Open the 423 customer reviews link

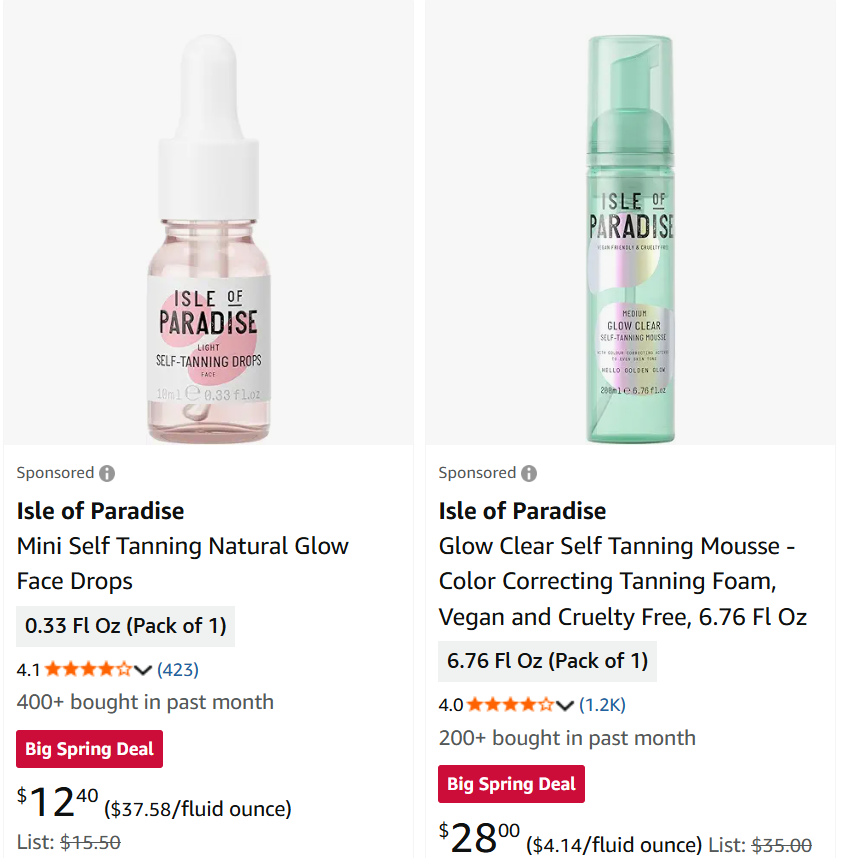pos(177,670)
